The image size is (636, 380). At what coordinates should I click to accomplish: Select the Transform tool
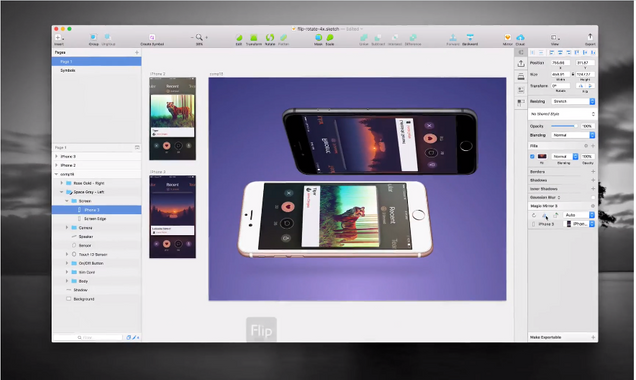(254, 37)
